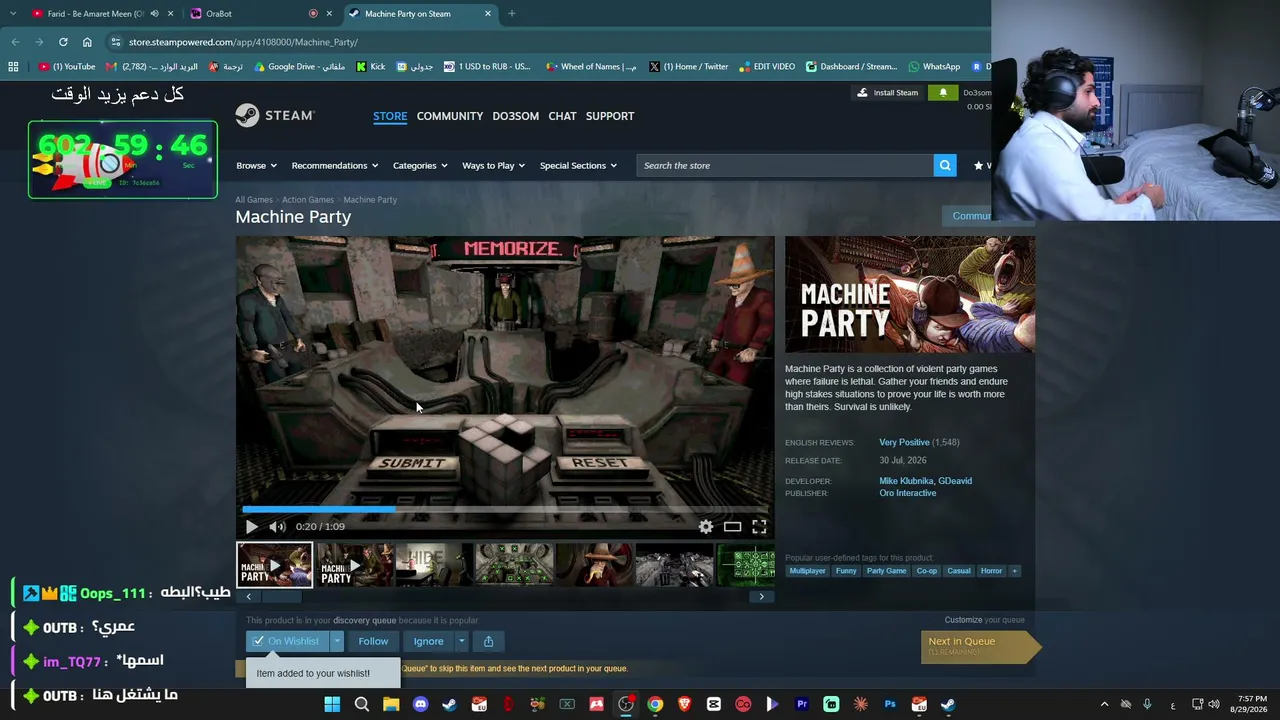This screenshot has height=720, width=1280.
Task: Go to the browser home page
Action: (x=87, y=42)
